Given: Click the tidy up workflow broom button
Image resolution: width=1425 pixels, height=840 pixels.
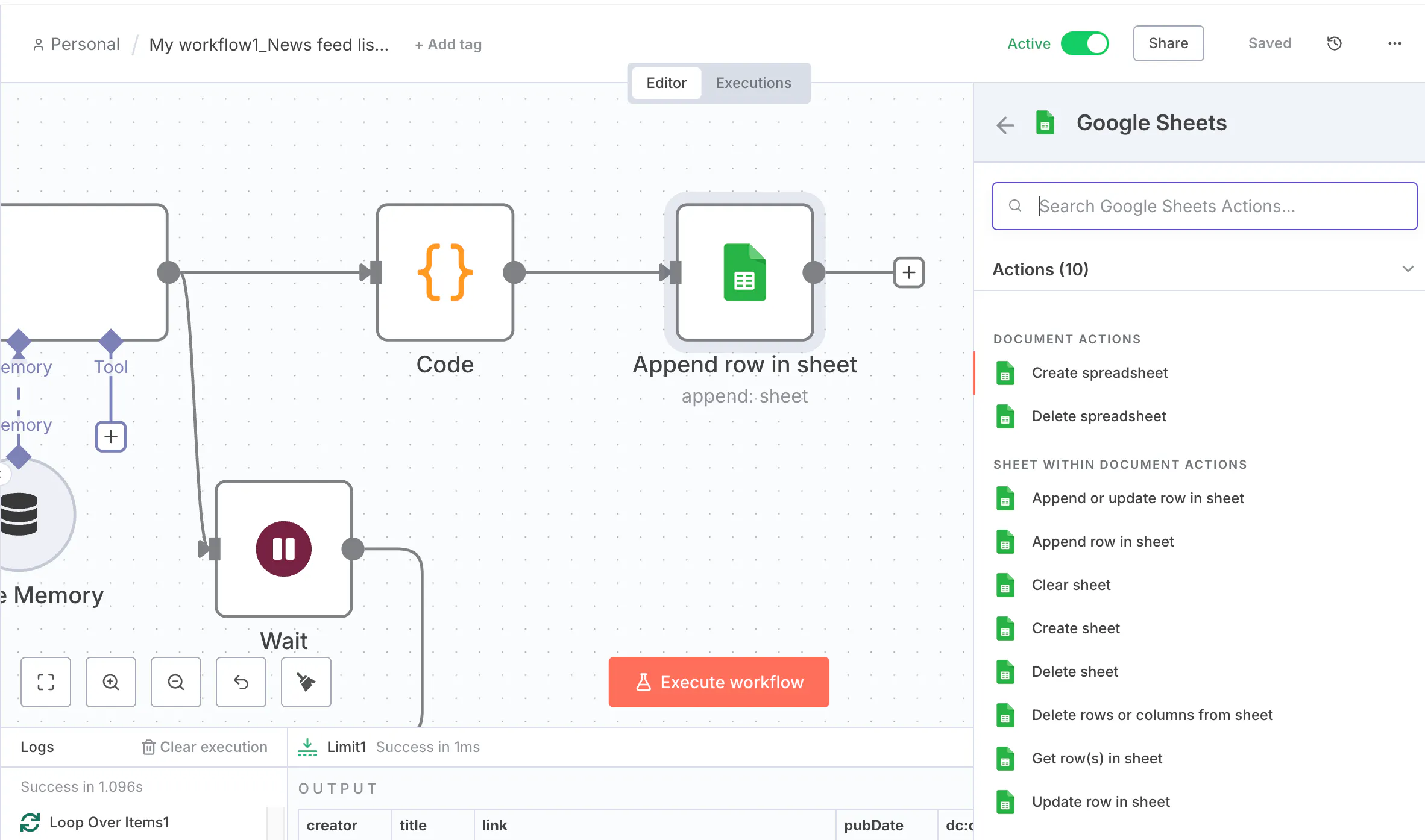Looking at the screenshot, I should click(x=306, y=682).
